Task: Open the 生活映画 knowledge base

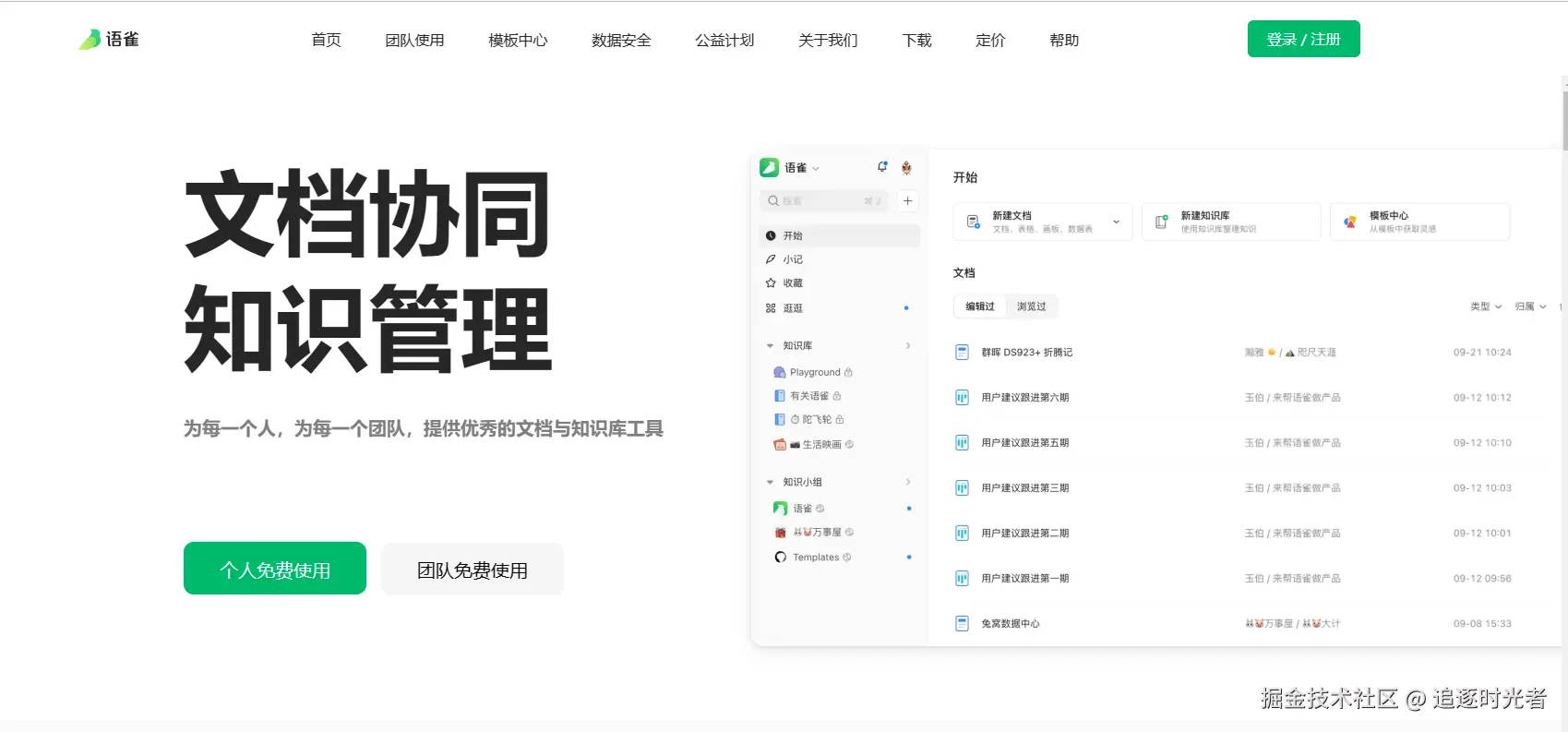Action: (x=813, y=444)
